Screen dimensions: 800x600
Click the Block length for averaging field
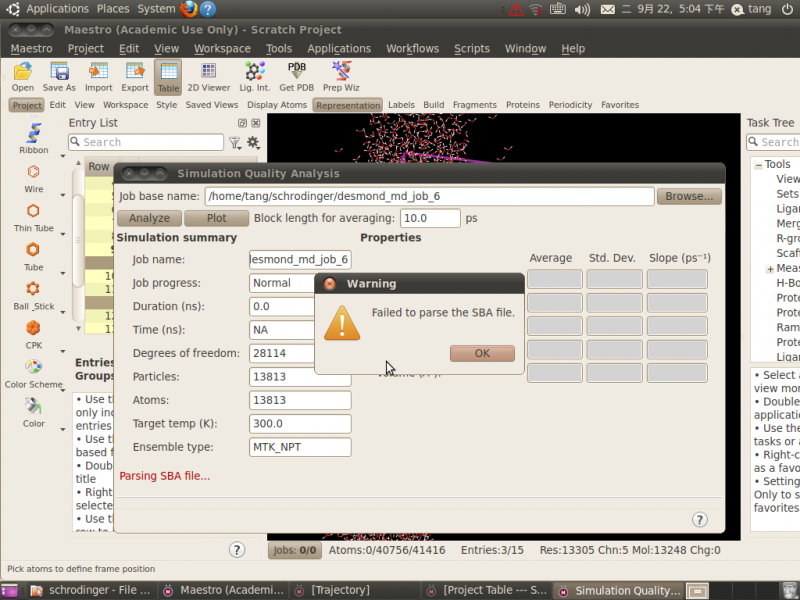point(430,218)
